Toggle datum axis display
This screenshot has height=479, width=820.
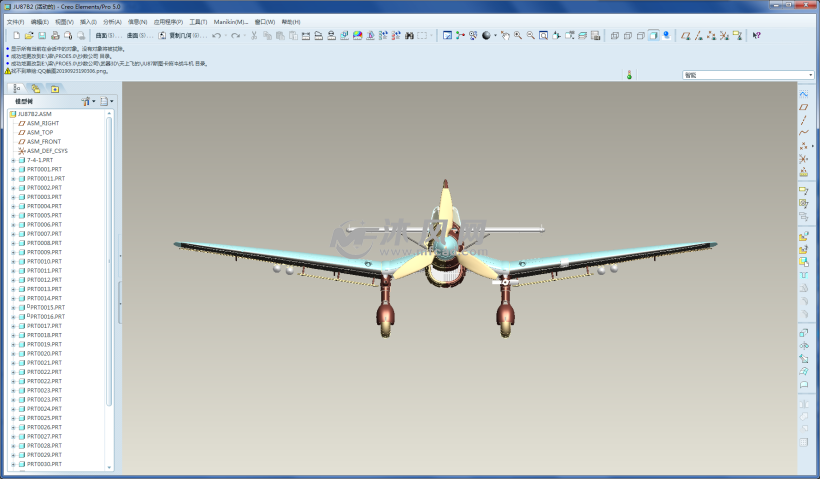pos(698,35)
